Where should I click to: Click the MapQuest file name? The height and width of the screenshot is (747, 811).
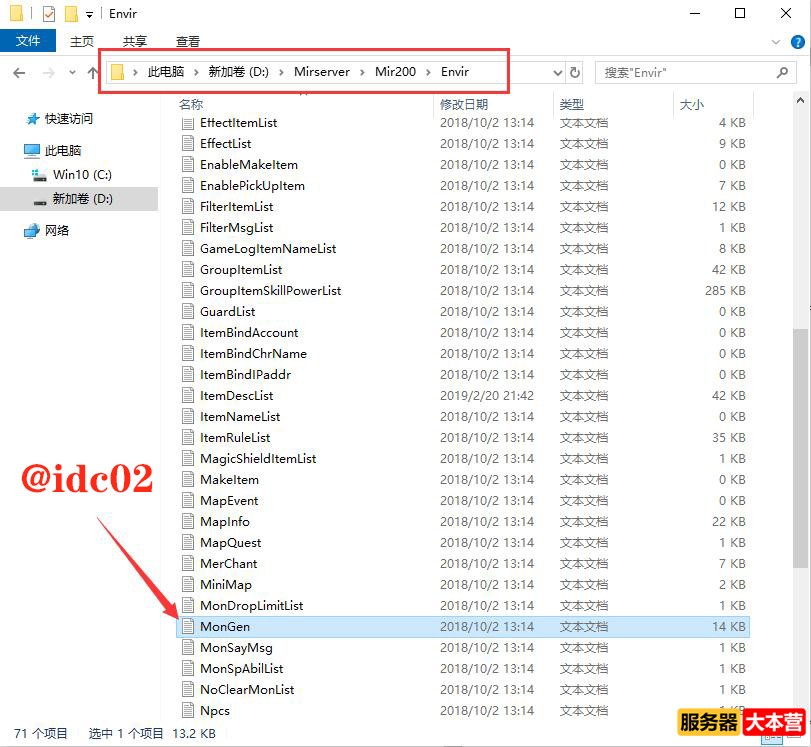[x=231, y=543]
